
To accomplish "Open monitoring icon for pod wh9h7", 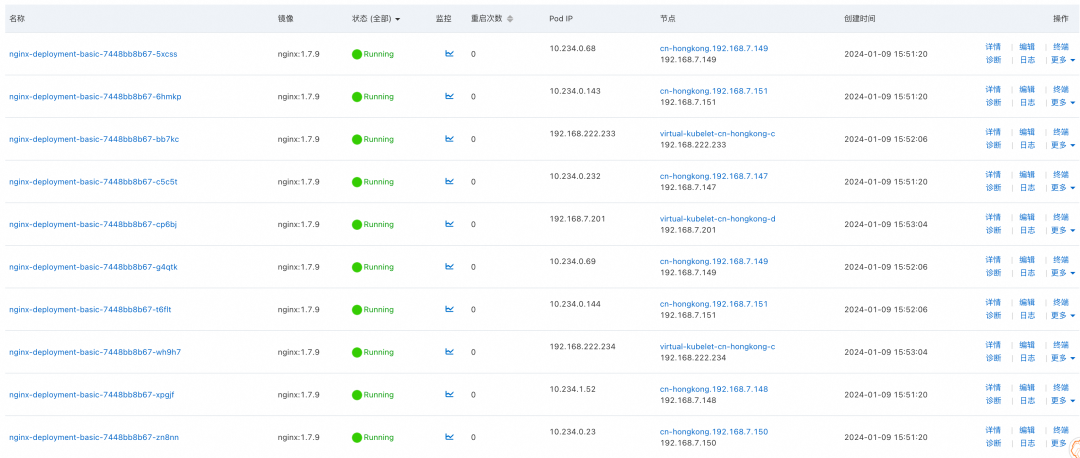I will point(450,351).
